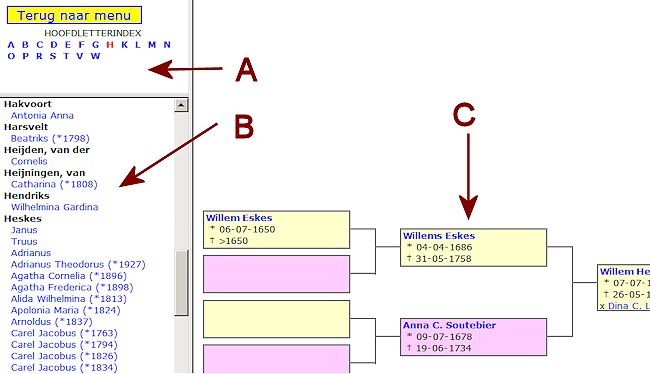650x374 pixels.
Task: Open the Dina C. spouse link
Action: coord(628,306)
